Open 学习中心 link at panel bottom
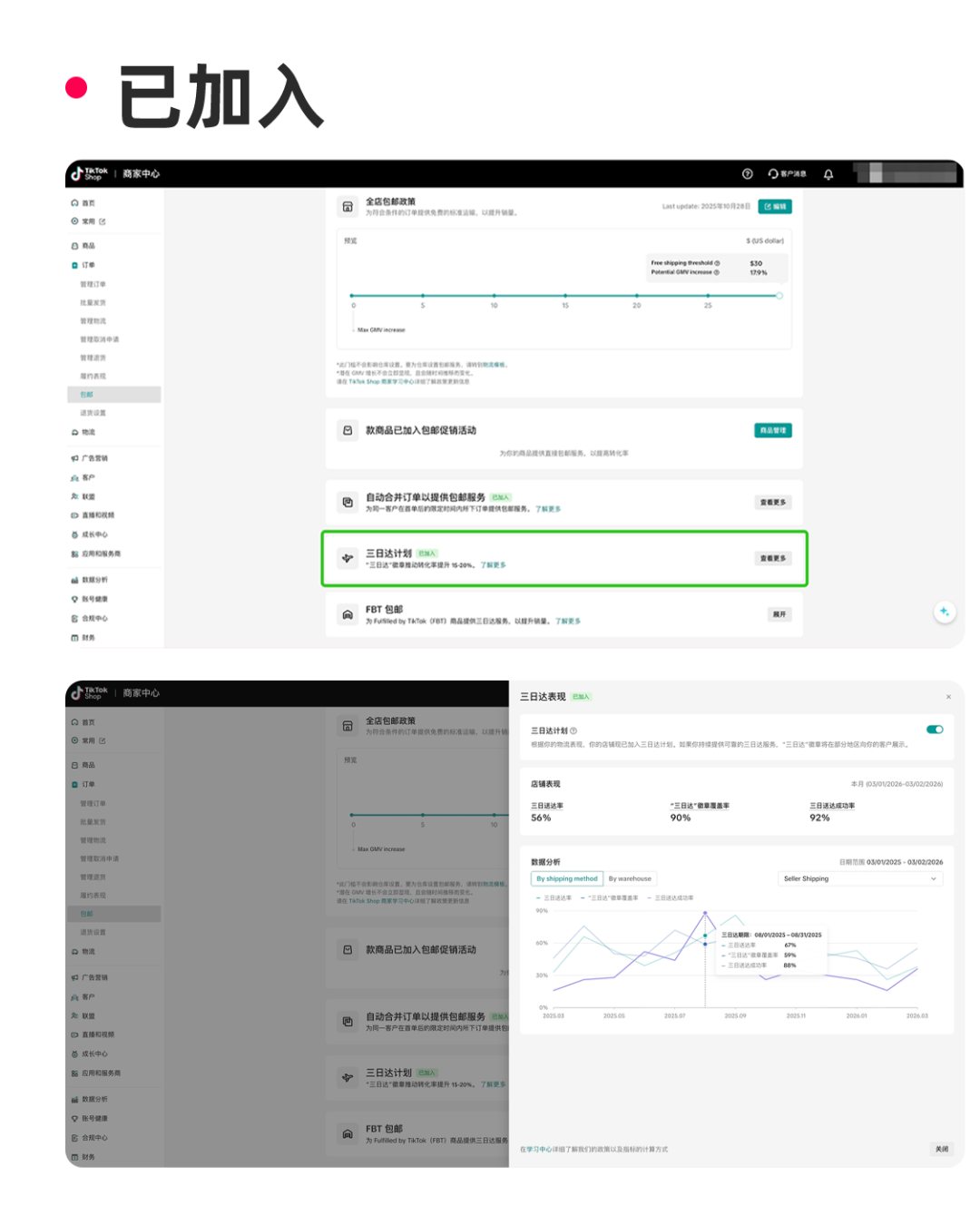The width and height of the screenshot is (980, 1225). [x=539, y=1150]
